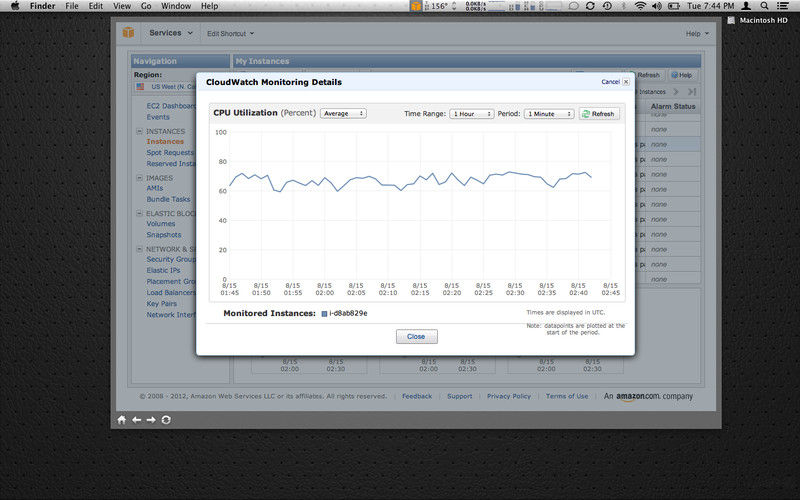
Task: Click US flag region icon
Action: pos(140,87)
